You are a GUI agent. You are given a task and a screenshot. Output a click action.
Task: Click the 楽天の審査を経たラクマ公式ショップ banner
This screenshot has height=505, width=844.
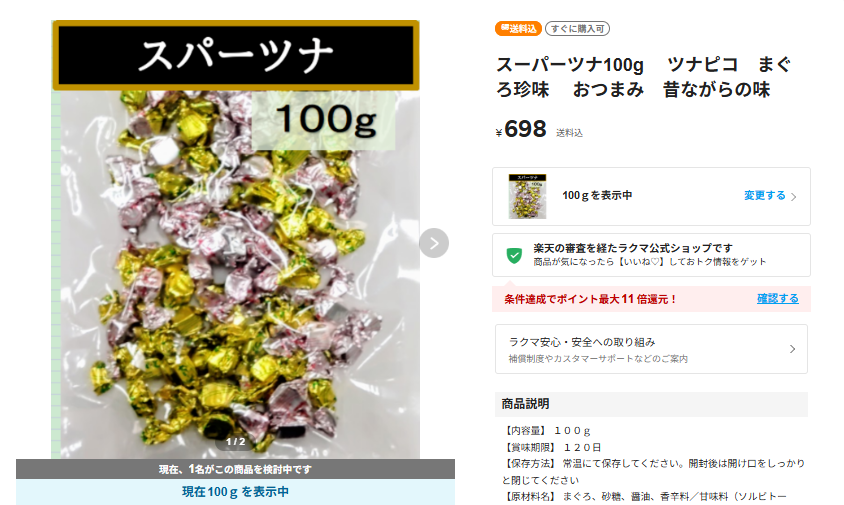(651, 255)
